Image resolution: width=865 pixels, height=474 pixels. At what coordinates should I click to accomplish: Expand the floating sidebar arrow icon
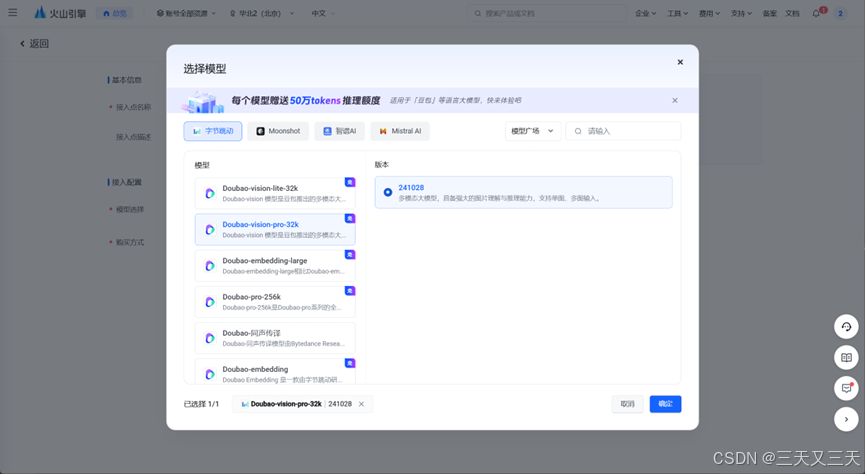tap(846, 419)
